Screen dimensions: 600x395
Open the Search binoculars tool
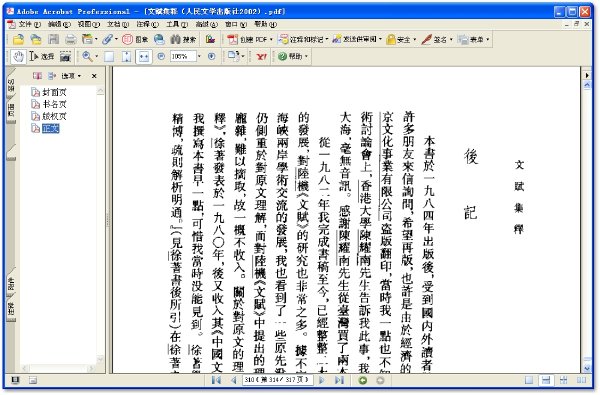click(183, 39)
